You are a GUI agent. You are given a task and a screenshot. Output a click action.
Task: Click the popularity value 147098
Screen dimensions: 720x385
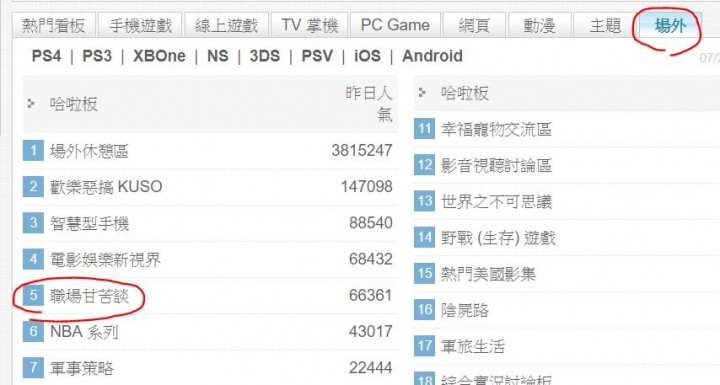tap(366, 187)
